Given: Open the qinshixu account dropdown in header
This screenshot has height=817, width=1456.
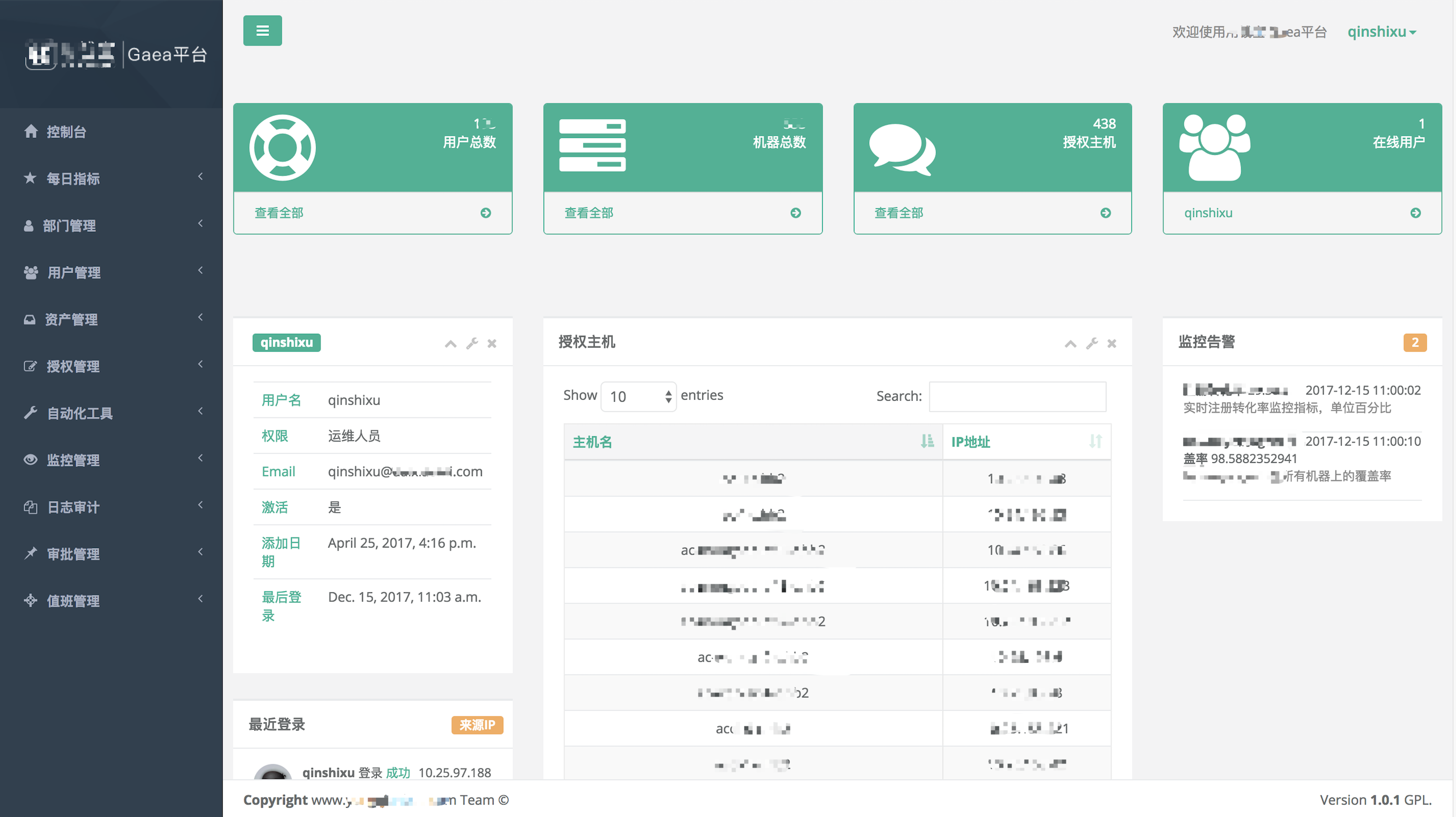Looking at the screenshot, I should coord(1381,32).
